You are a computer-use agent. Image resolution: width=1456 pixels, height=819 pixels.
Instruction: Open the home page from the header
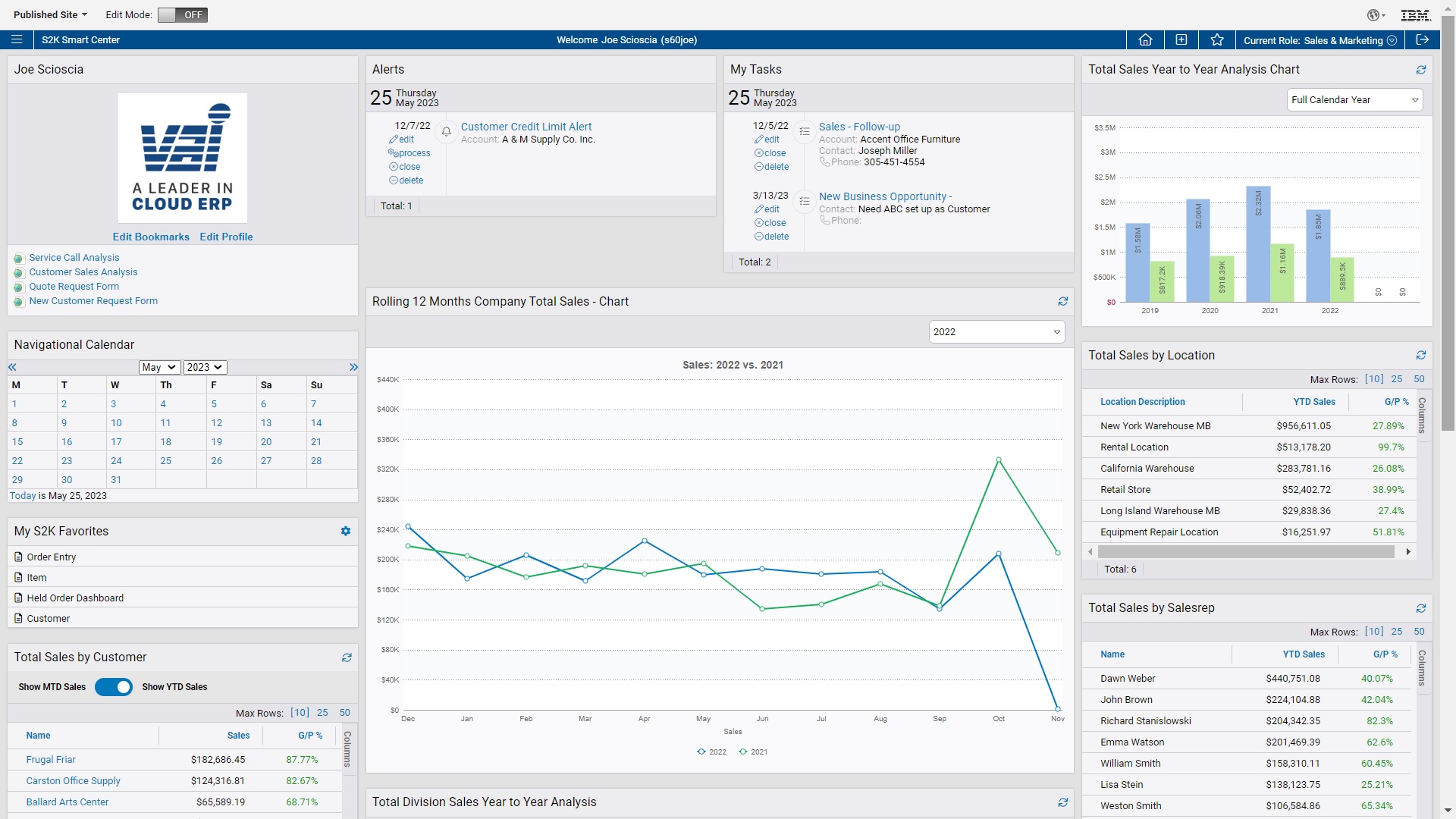(x=1145, y=39)
